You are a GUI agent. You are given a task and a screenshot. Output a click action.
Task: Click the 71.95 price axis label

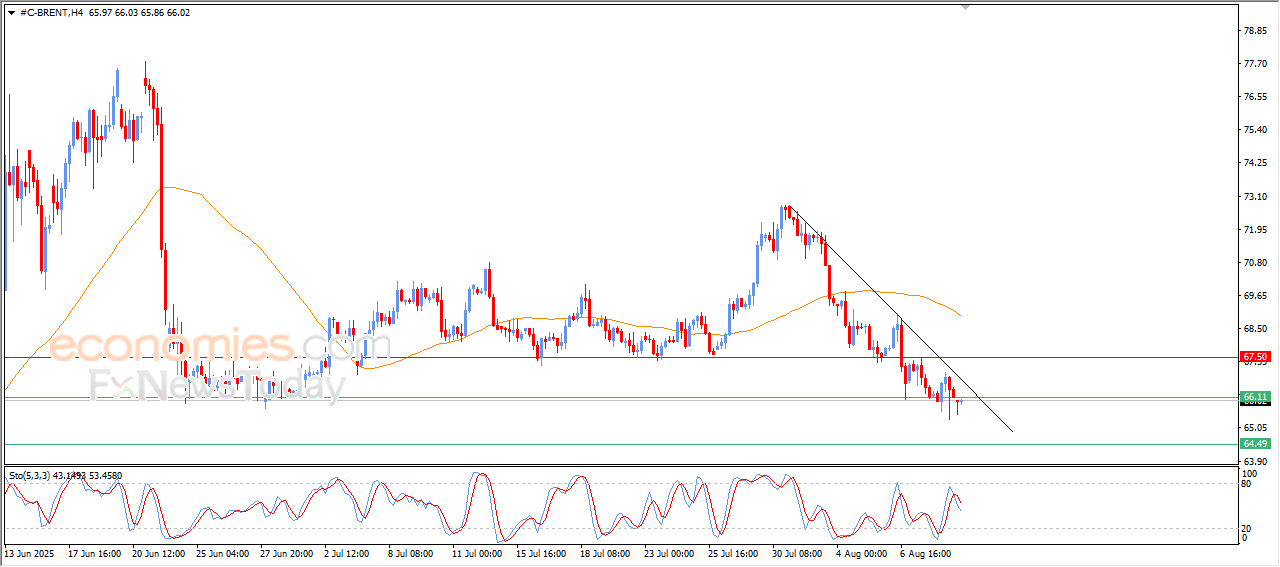pyautogui.click(x=1255, y=230)
